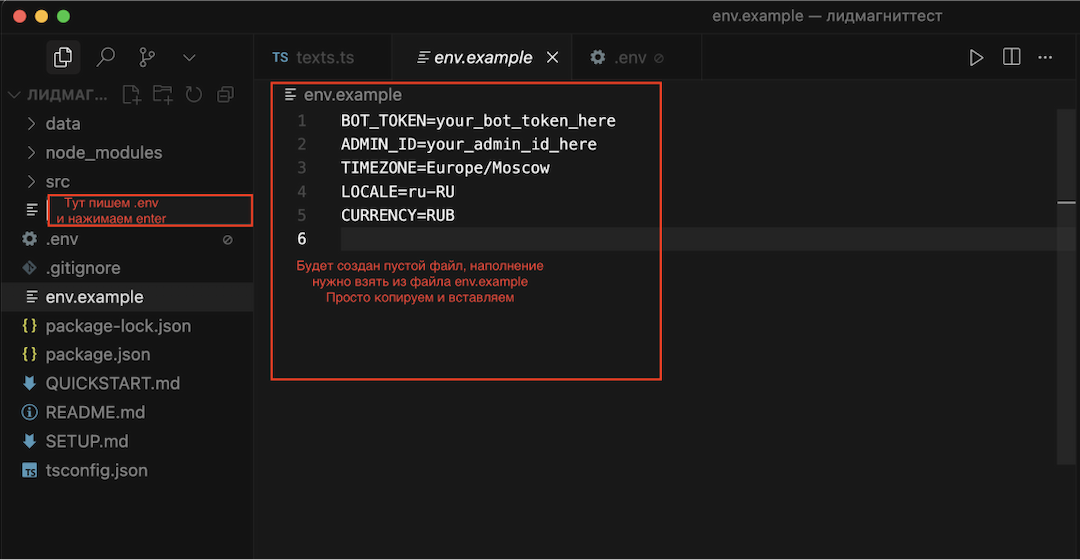Run the file with play icon

(x=976, y=58)
